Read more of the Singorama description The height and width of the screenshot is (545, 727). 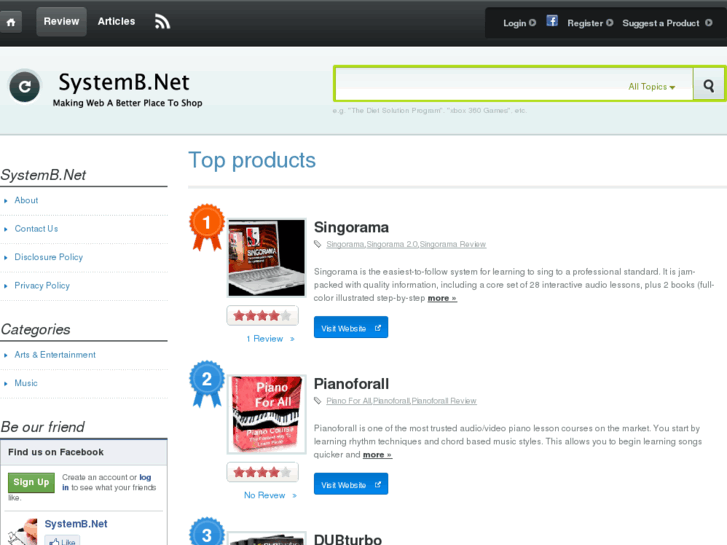pos(442,298)
